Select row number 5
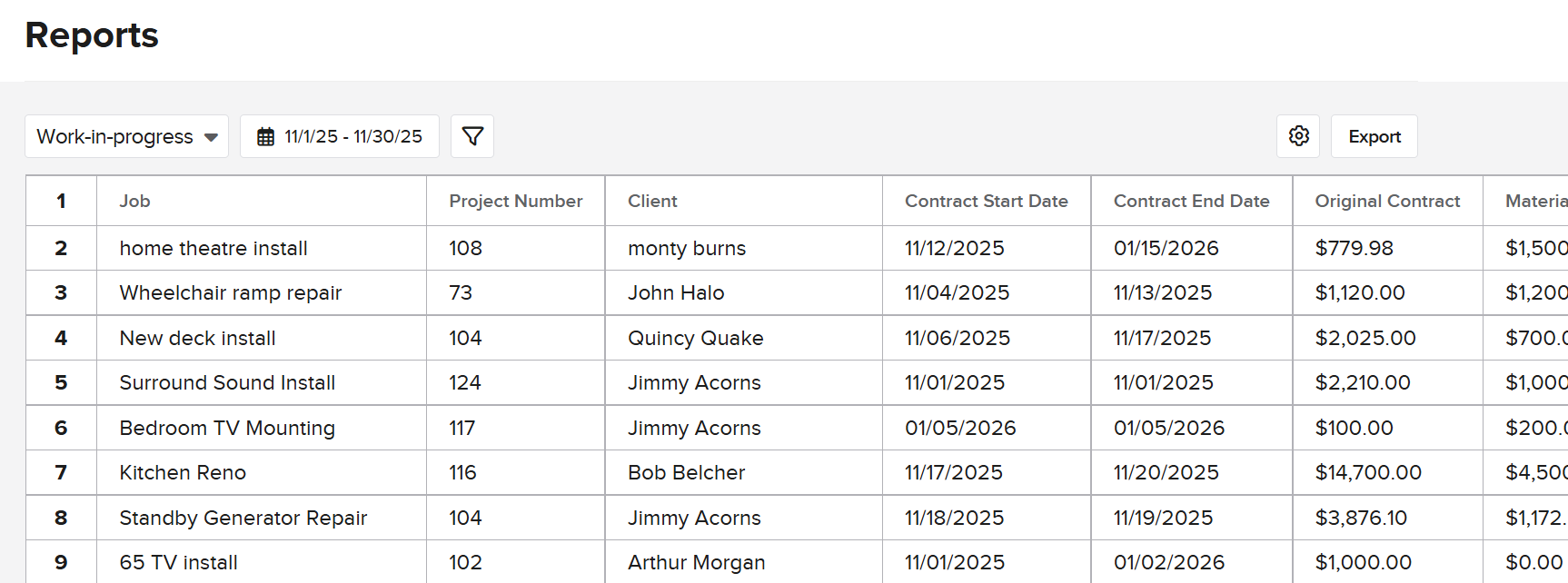 (x=61, y=382)
